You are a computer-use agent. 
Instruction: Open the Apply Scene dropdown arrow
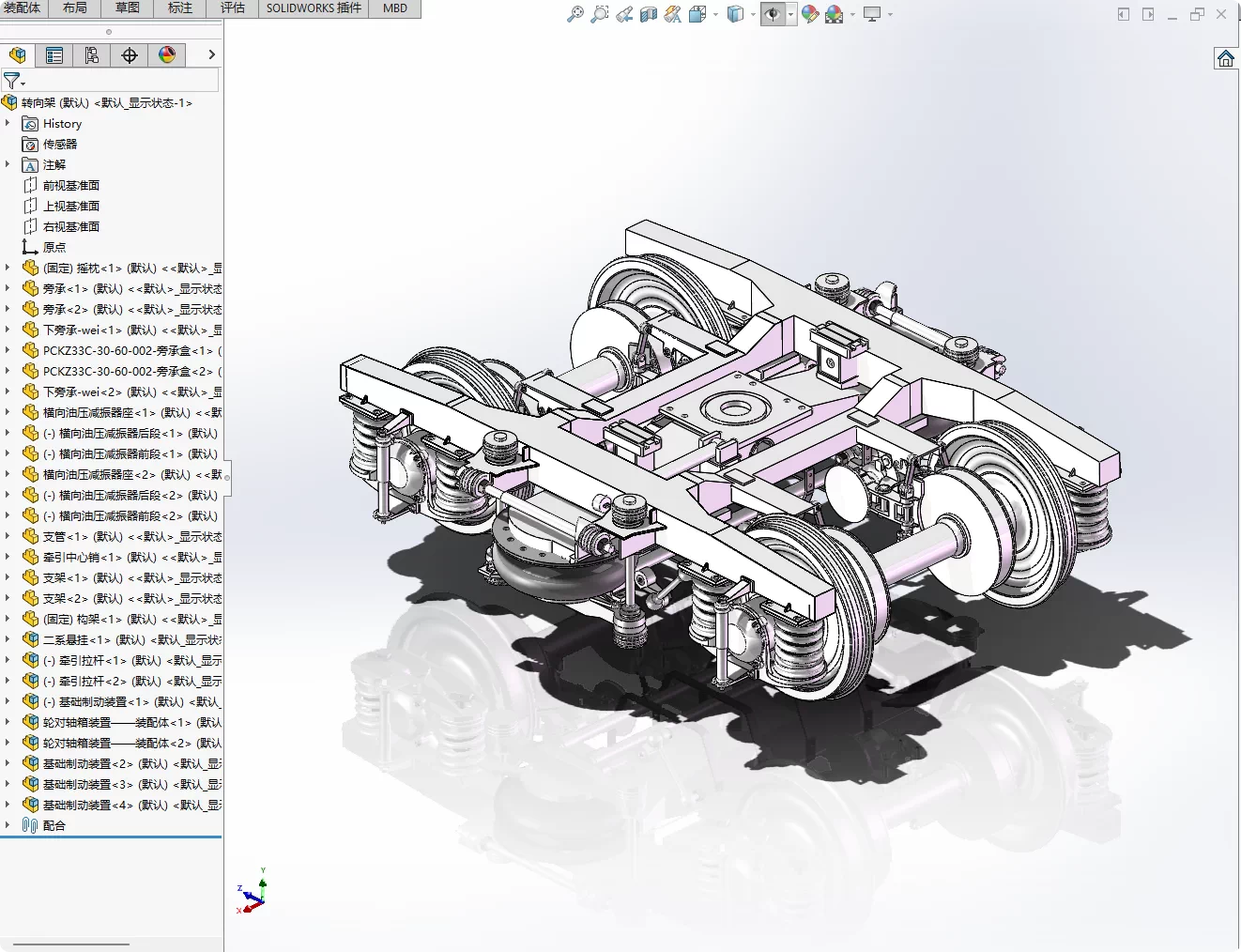click(x=852, y=14)
